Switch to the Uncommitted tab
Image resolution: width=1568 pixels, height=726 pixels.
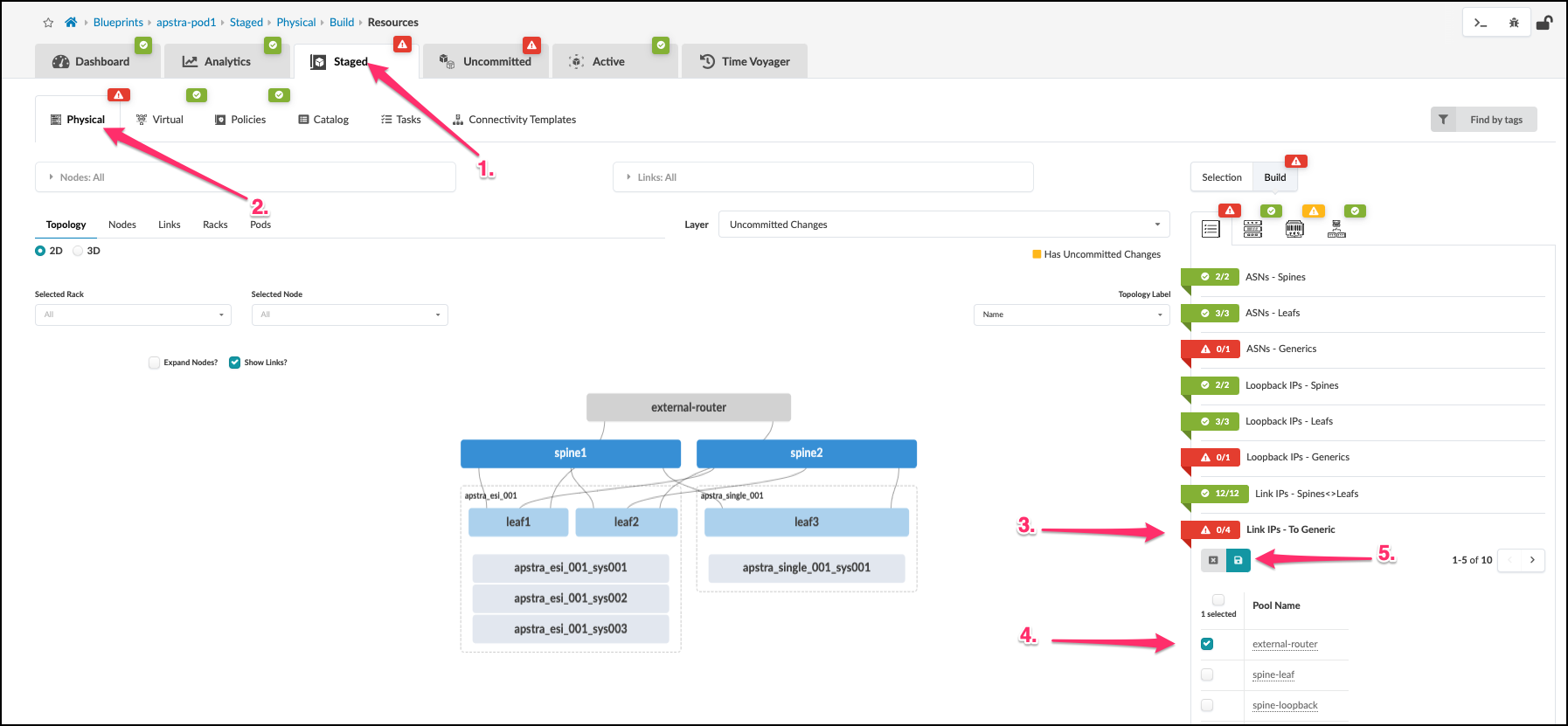click(x=486, y=62)
